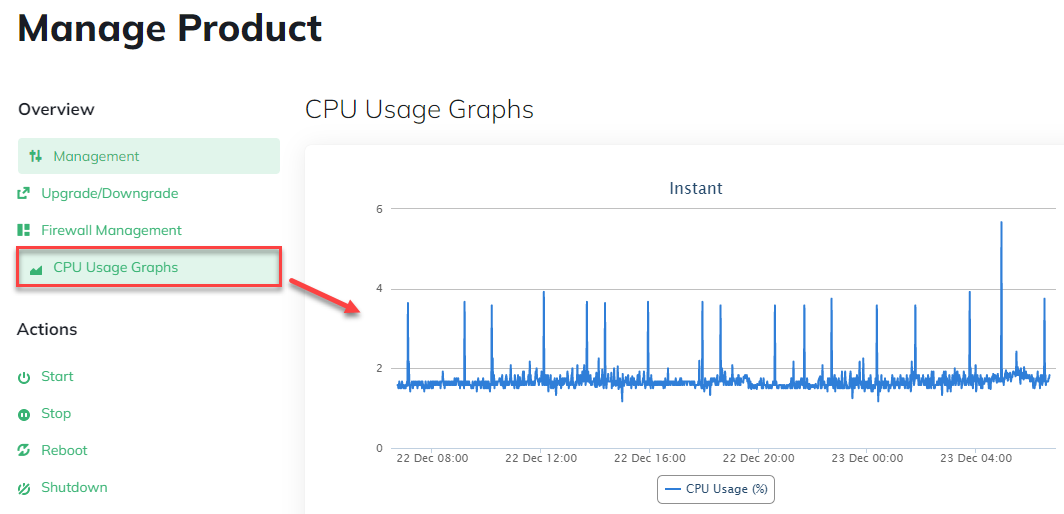This screenshot has width=1064, height=514.
Task: Click the Upgrade/Downgrade external link icon
Action: pos(24,193)
